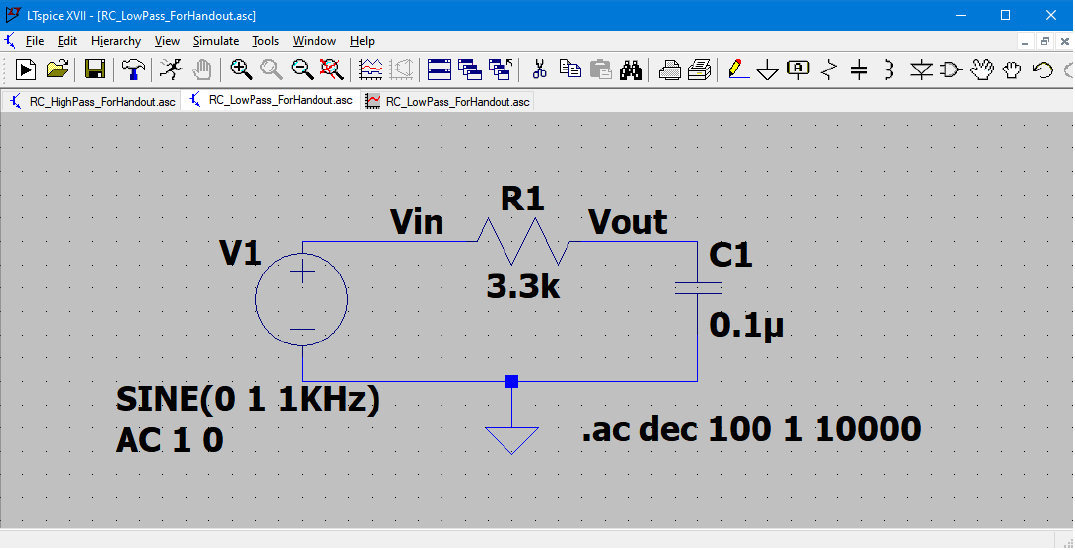Image resolution: width=1075 pixels, height=550 pixels.
Task: Select the Place Ground tool
Action: pos(767,69)
